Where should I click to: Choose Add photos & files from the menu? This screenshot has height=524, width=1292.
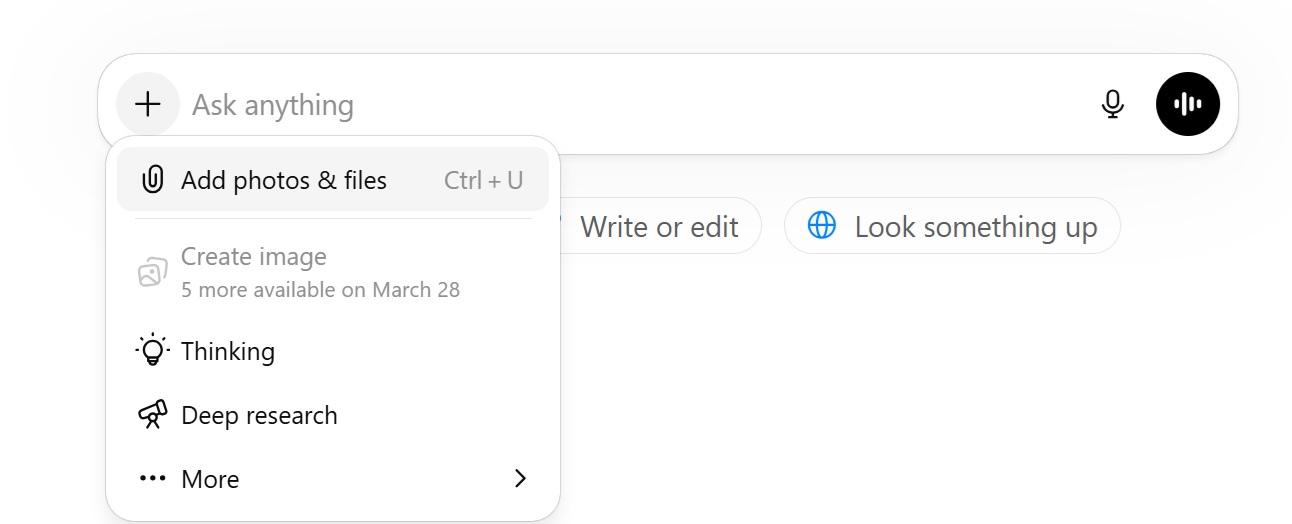click(x=284, y=181)
